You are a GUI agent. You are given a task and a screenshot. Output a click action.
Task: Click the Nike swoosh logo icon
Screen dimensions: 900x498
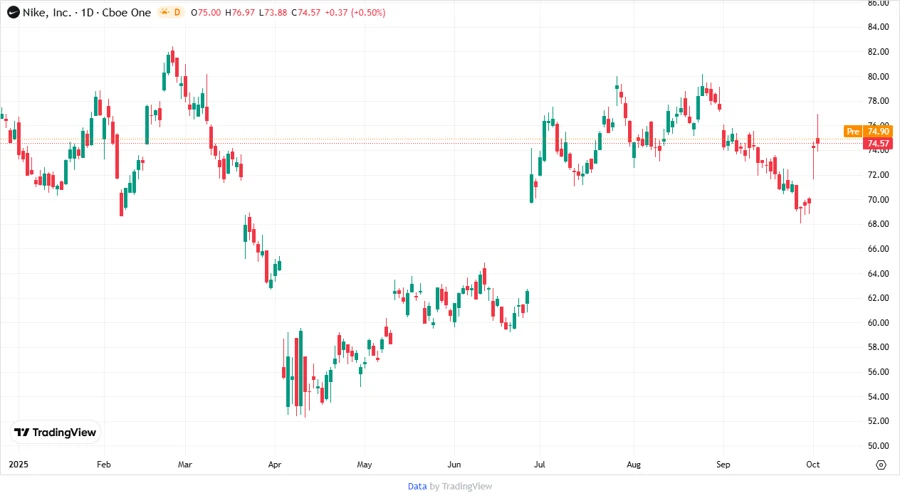coord(13,12)
